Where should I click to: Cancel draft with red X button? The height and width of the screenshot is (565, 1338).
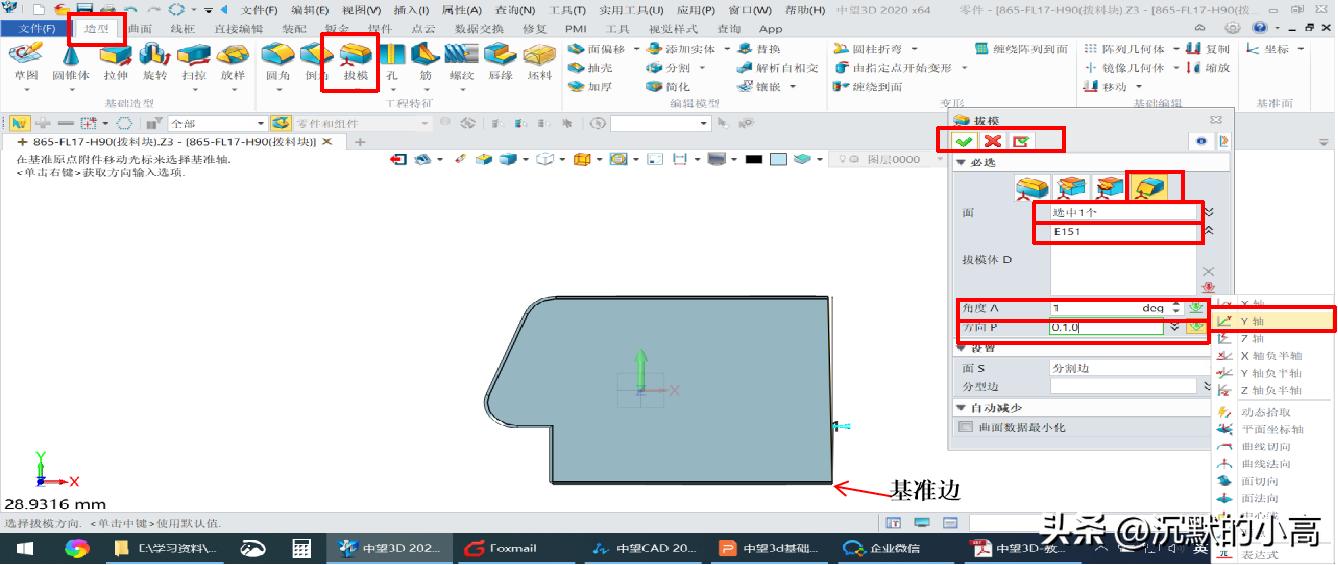(992, 142)
